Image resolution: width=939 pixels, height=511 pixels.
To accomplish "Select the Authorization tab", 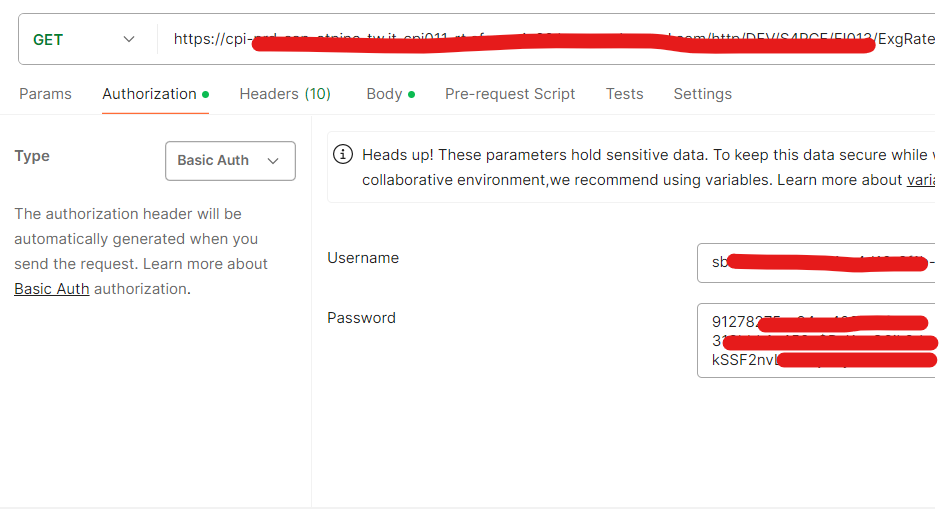I will point(149,94).
